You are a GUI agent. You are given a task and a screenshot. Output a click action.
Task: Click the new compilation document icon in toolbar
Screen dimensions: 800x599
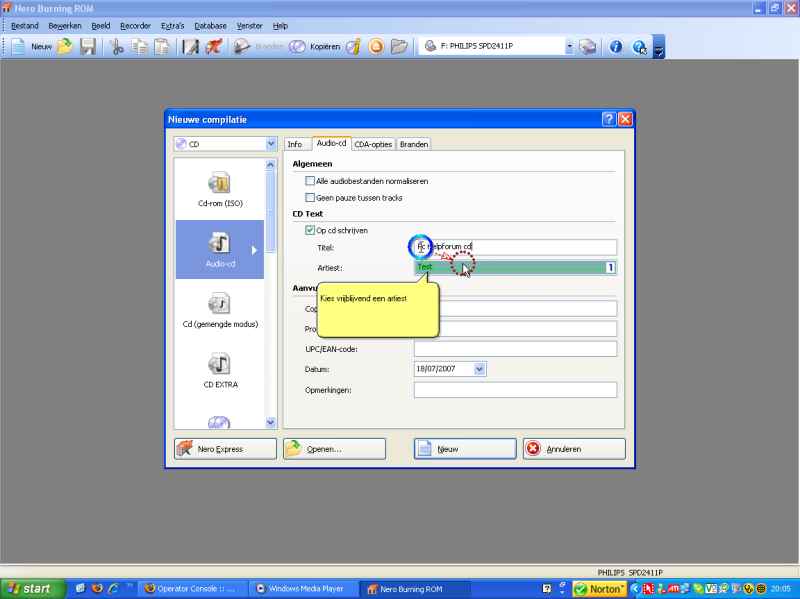(x=18, y=46)
